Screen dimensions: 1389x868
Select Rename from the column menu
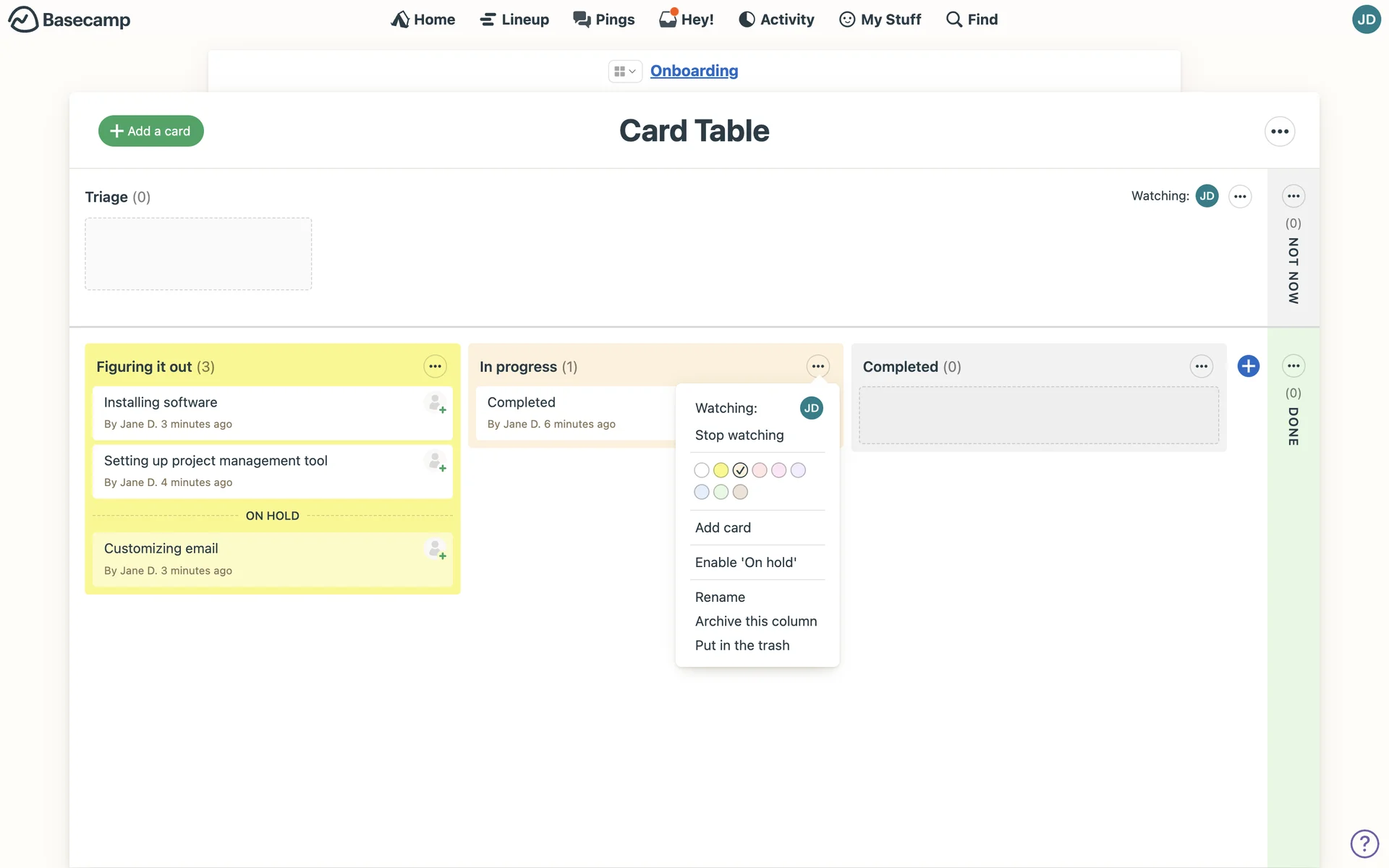(x=719, y=597)
